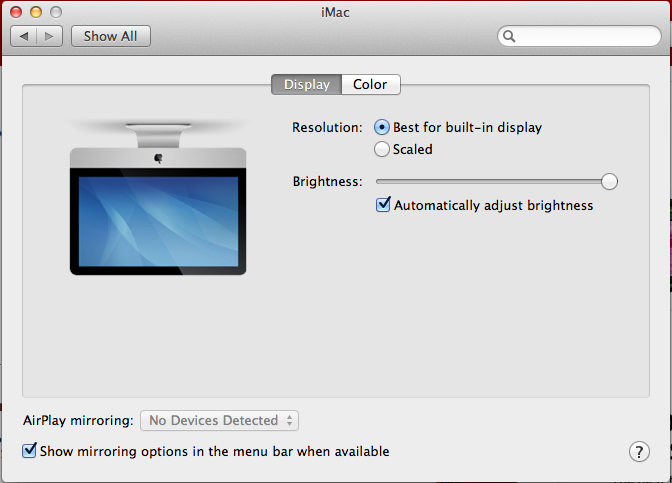Click the iMac window title text

[335, 12]
